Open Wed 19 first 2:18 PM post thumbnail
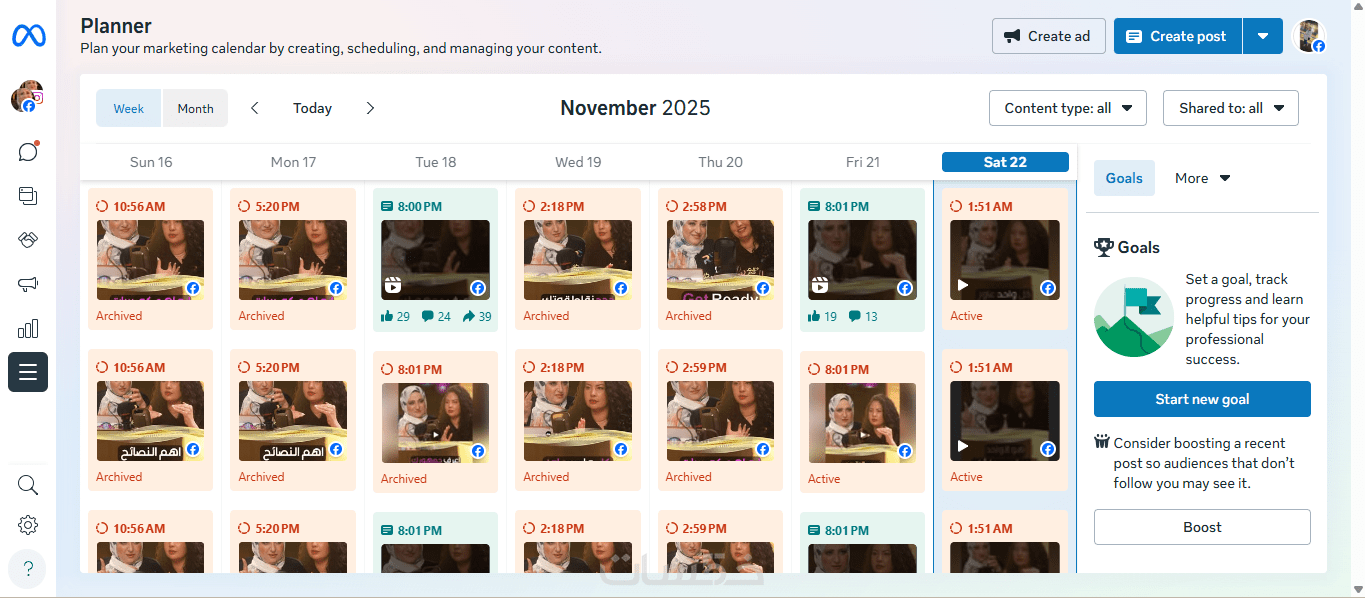The height and width of the screenshot is (598, 1365). point(578,260)
